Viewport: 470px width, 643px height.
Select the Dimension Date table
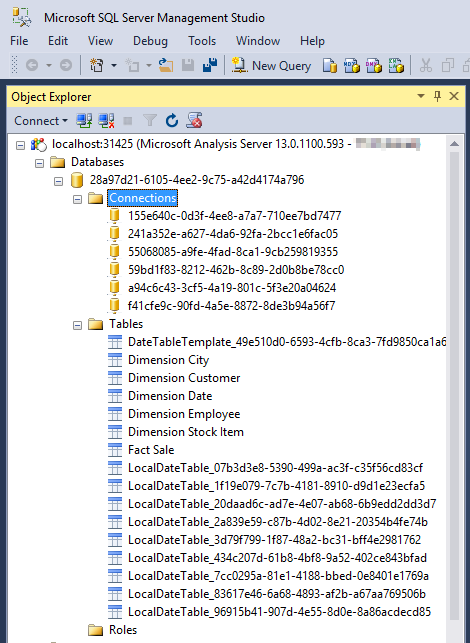(x=170, y=396)
